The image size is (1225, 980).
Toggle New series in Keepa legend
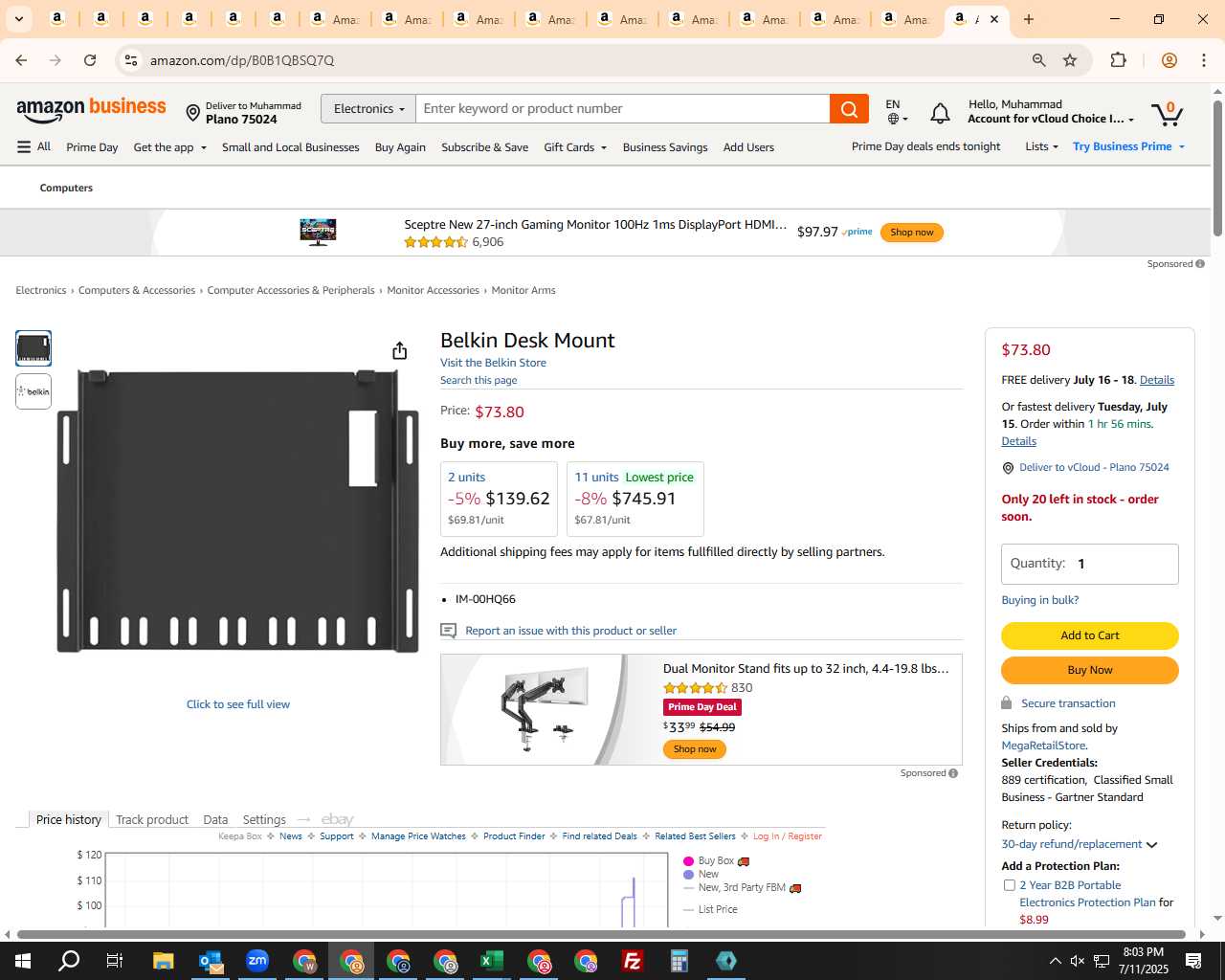(x=701, y=874)
